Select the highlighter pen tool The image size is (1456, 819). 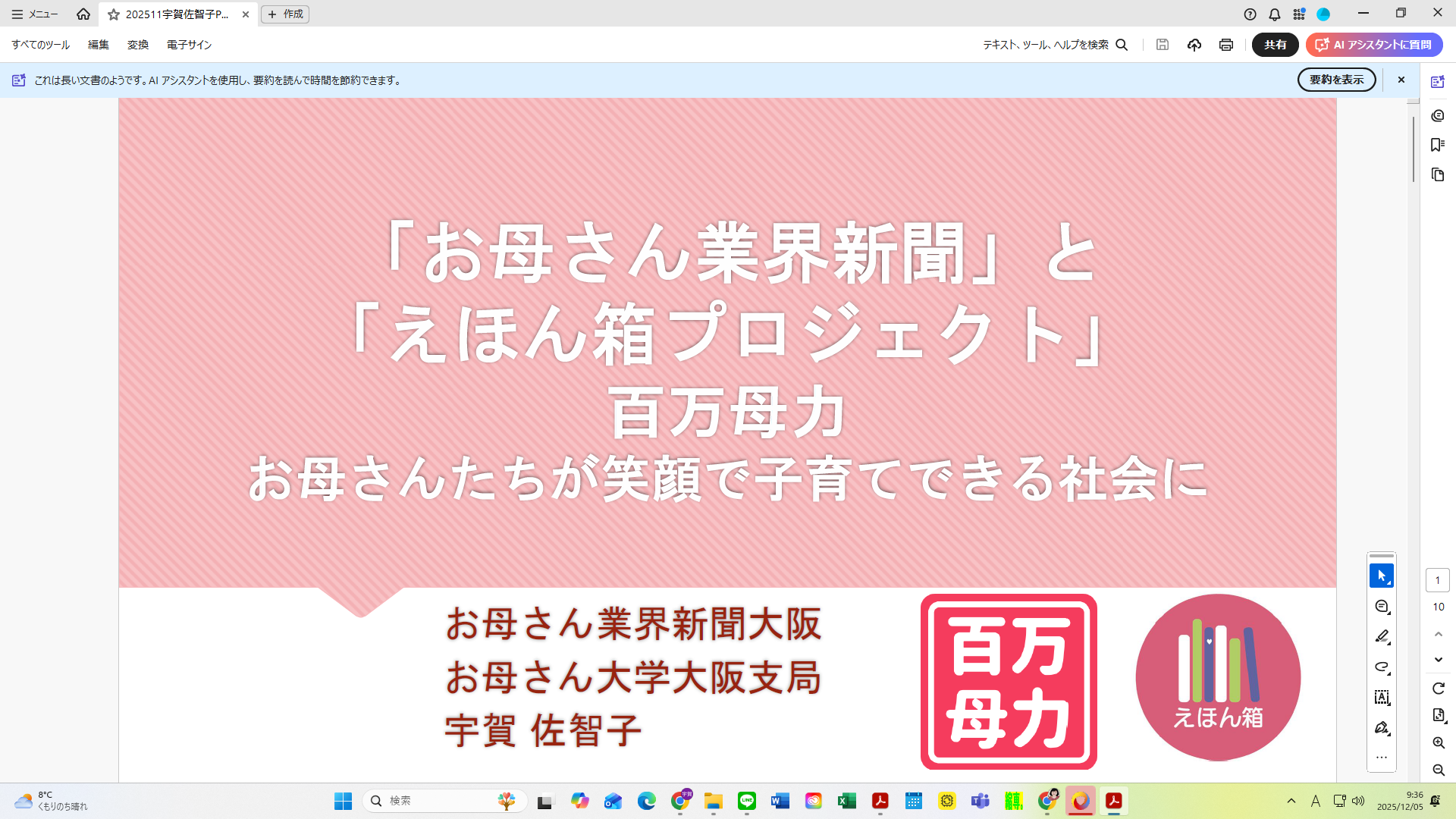tap(1381, 637)
